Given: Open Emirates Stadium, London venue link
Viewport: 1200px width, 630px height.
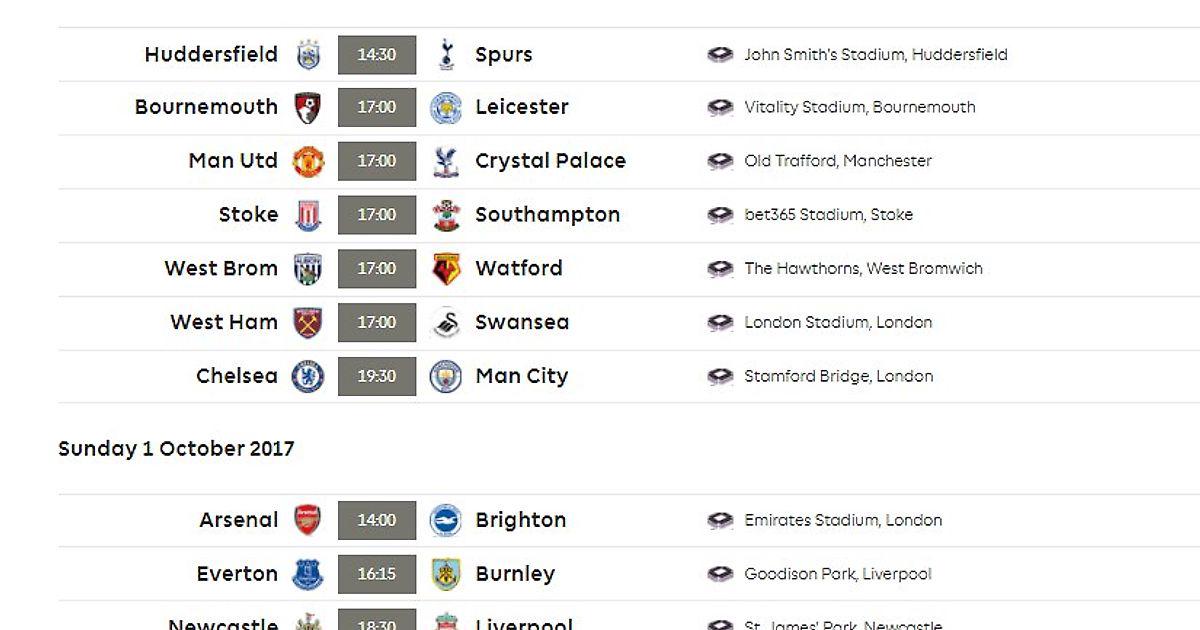Looking at the screenshot, I should (x=843, y=520).
